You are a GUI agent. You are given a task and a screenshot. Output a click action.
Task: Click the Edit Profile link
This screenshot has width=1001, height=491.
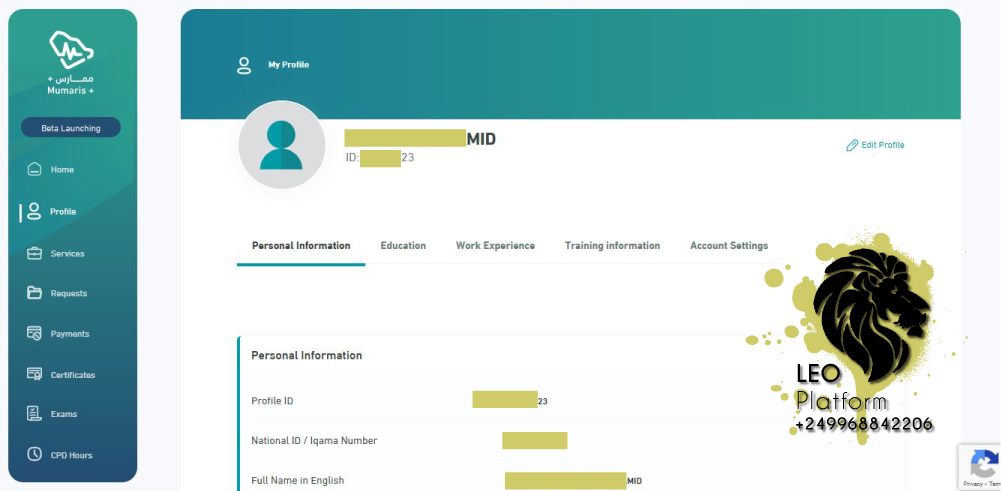pos(883,145)
